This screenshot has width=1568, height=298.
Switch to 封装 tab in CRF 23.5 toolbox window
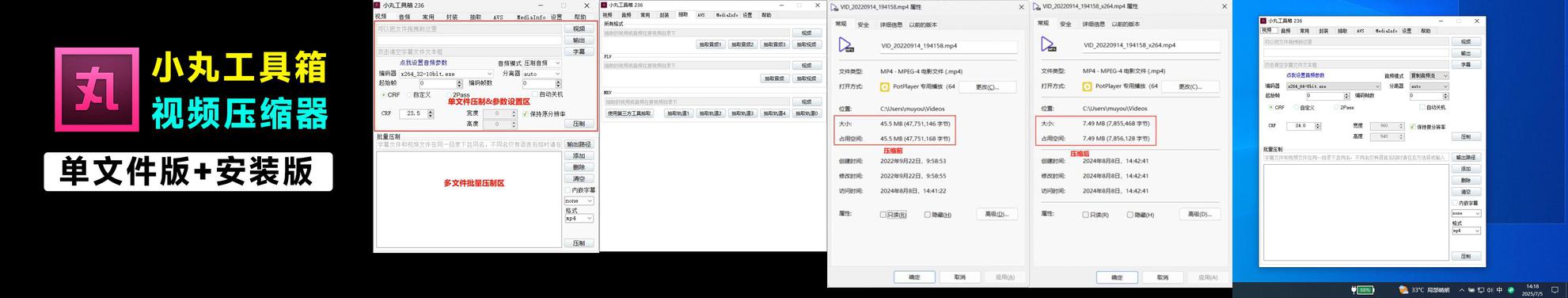pyautogui.click(x=451, y=17)
